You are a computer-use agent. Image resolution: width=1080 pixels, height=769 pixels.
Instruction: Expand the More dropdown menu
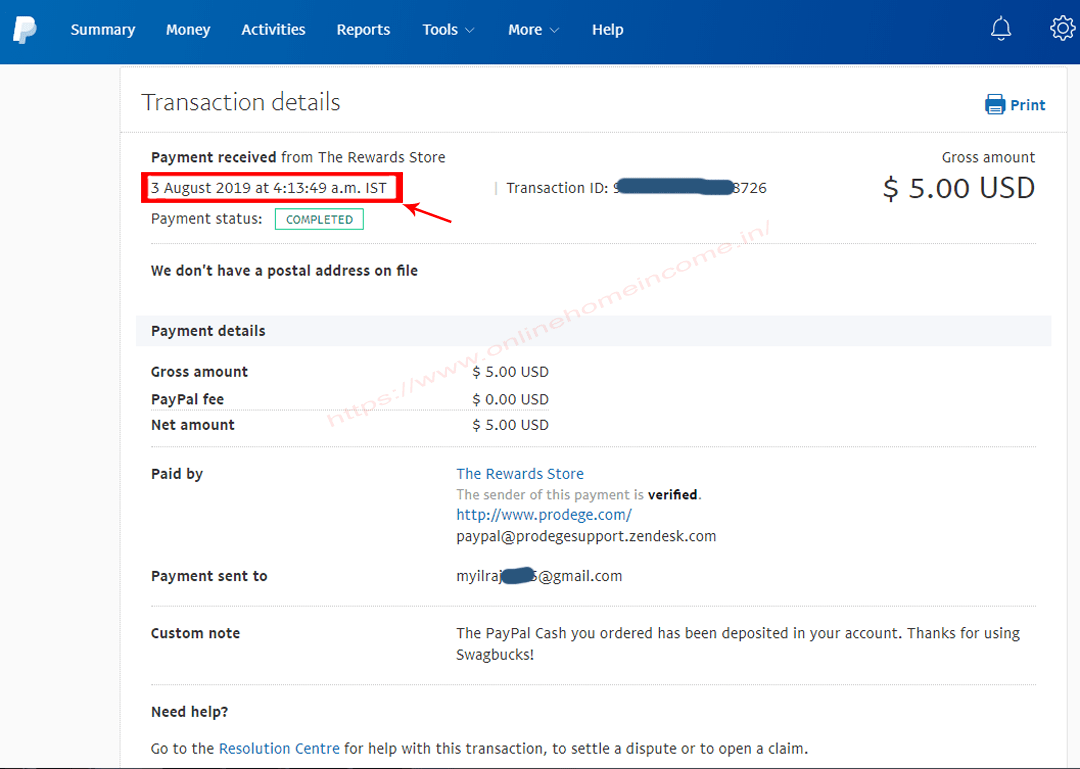coord(533,30)
